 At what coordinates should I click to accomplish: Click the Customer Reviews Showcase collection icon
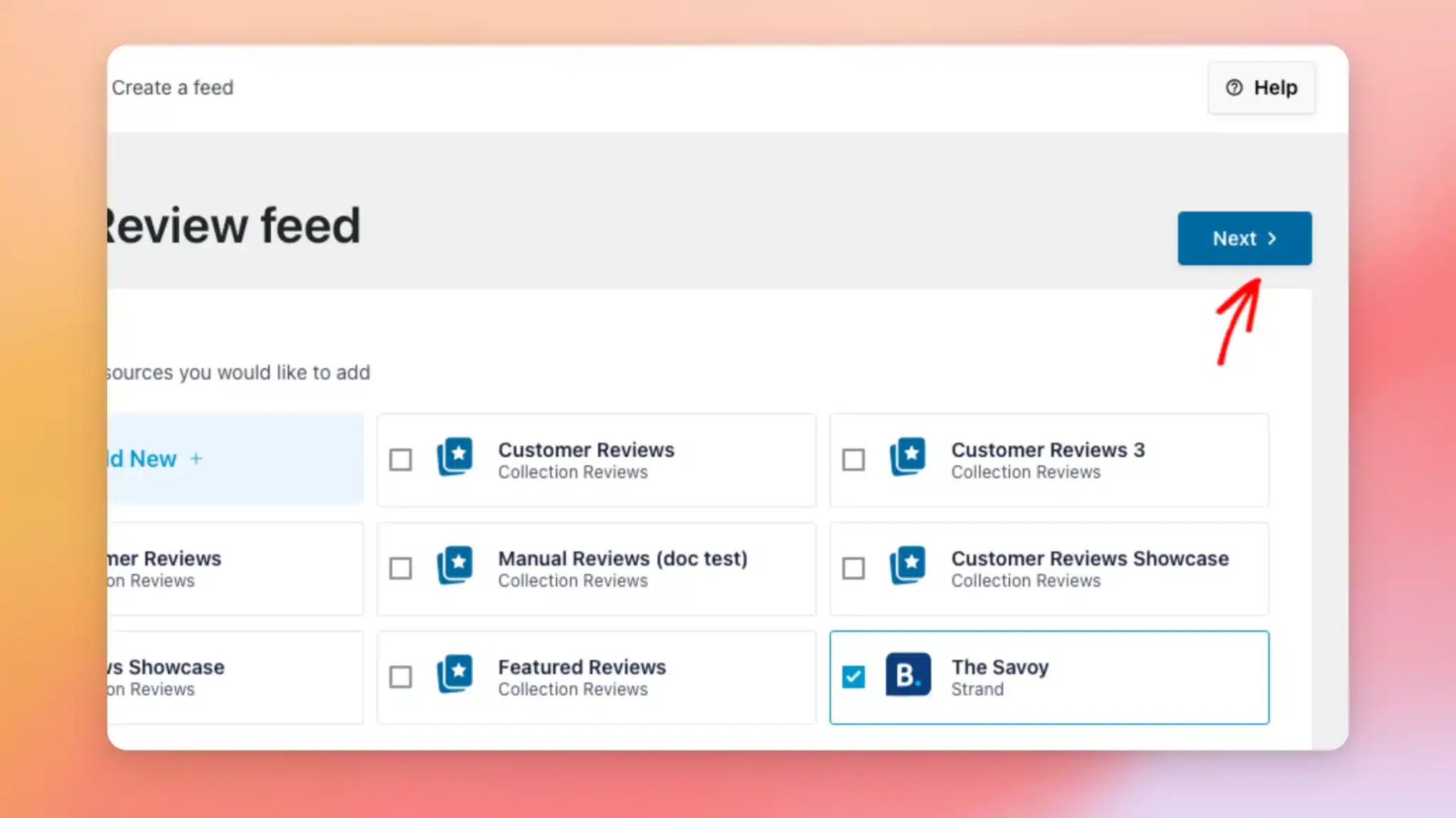(x=908, y=565)
